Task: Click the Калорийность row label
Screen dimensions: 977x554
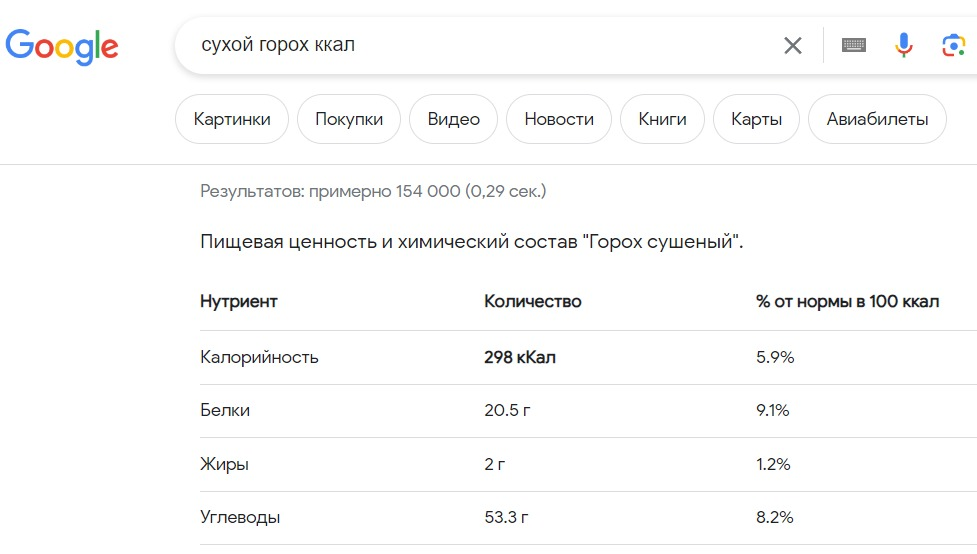Action: click(259, 357)
